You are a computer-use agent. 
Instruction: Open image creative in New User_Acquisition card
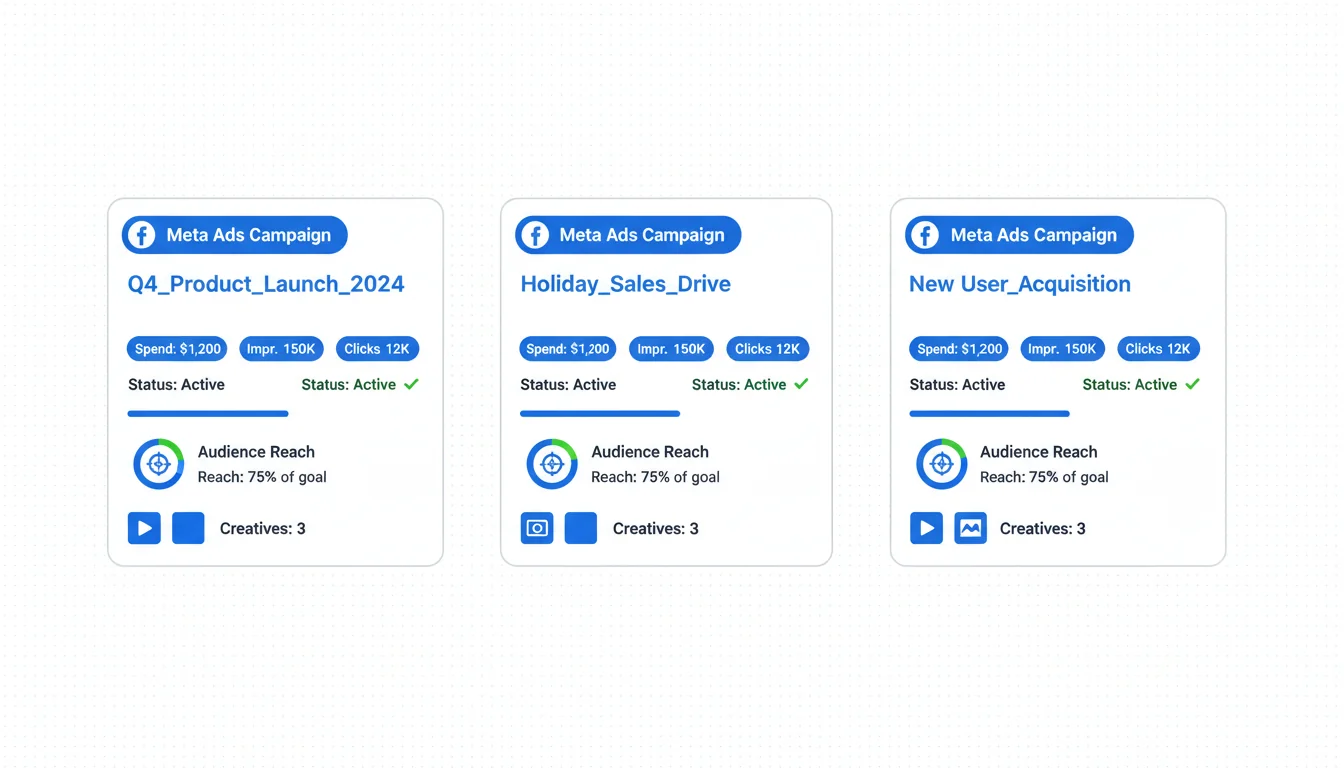(970, 528)
